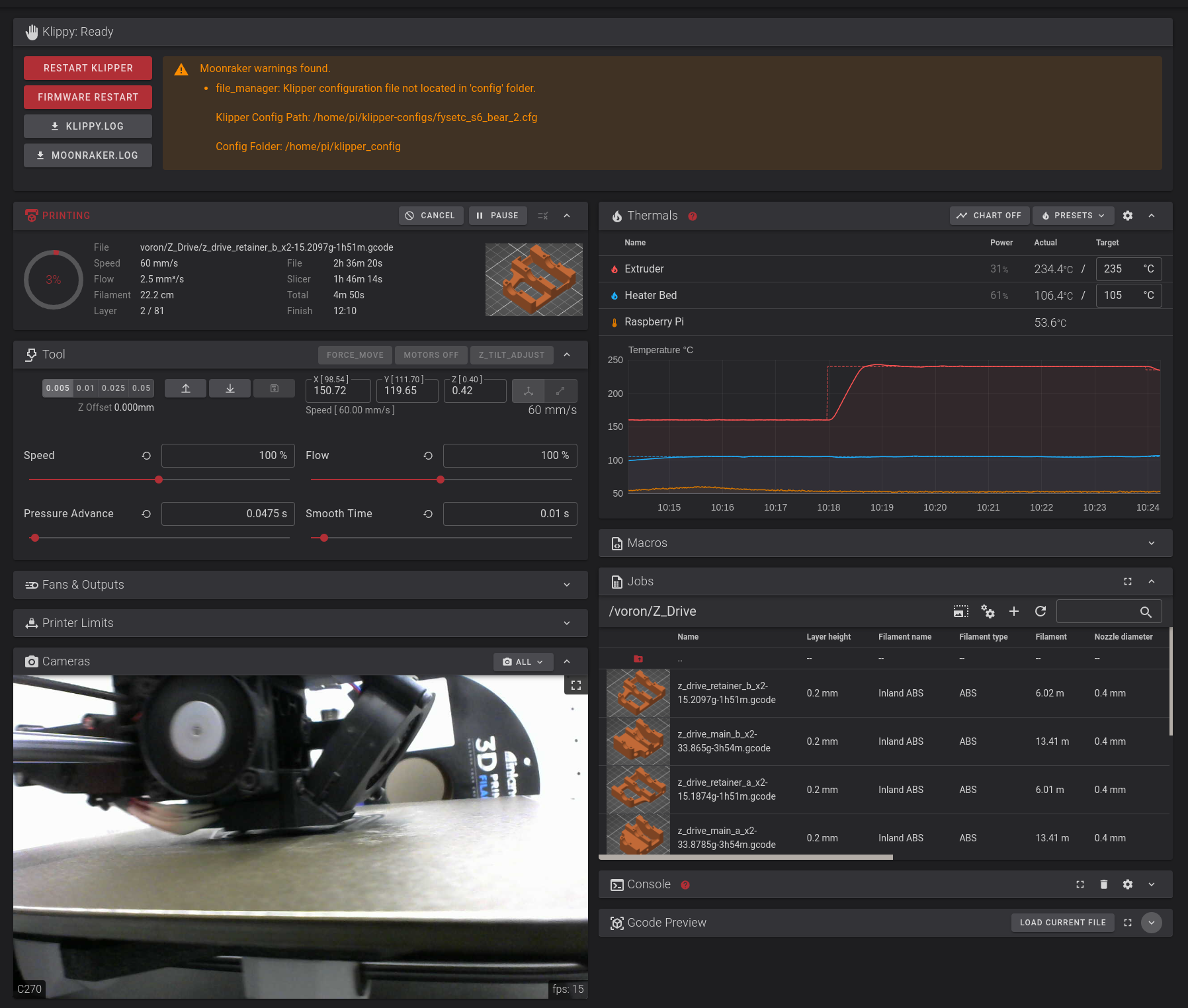The width and height of the screenshot is (1188, 1008).
Task: Open Thermals settings via the gear icon
Action: tap(1128, 216)
